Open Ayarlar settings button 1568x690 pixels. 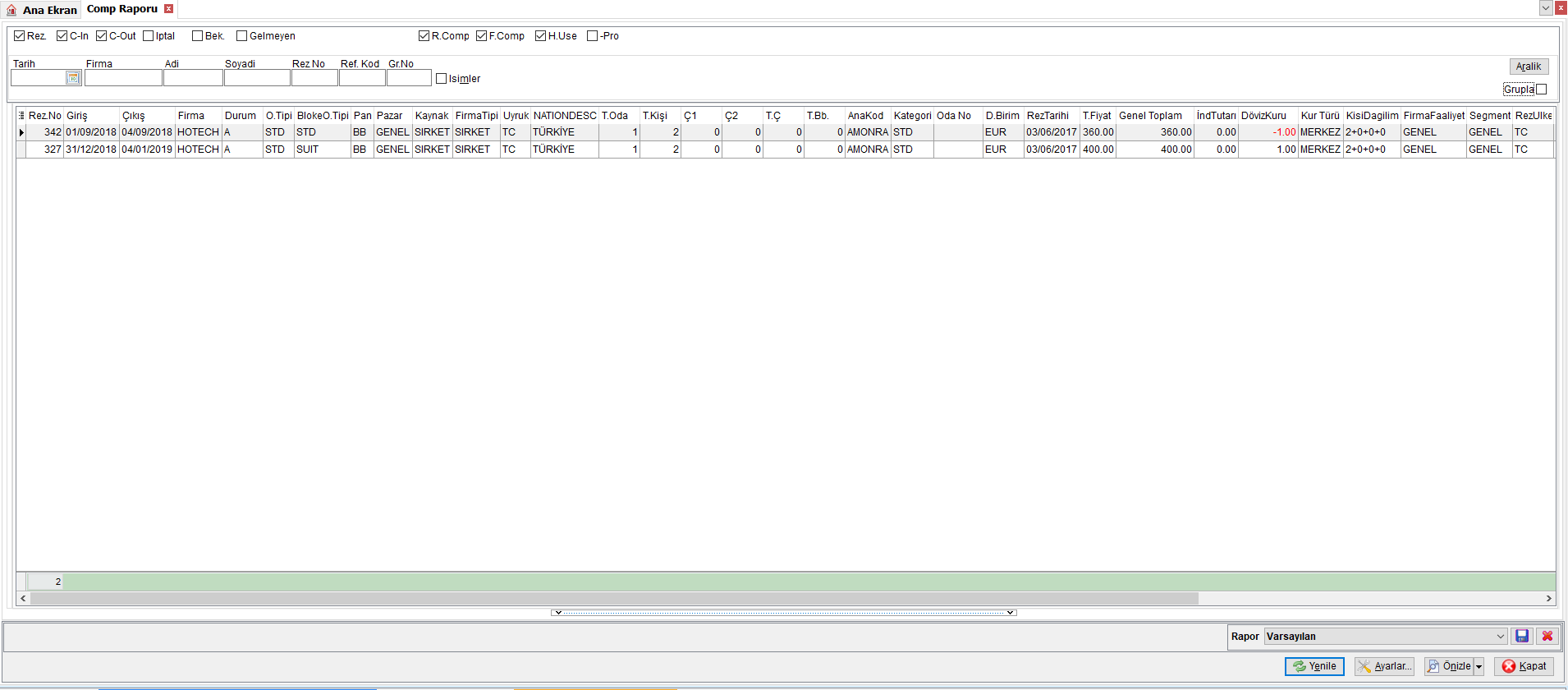tap(1384, 667)
